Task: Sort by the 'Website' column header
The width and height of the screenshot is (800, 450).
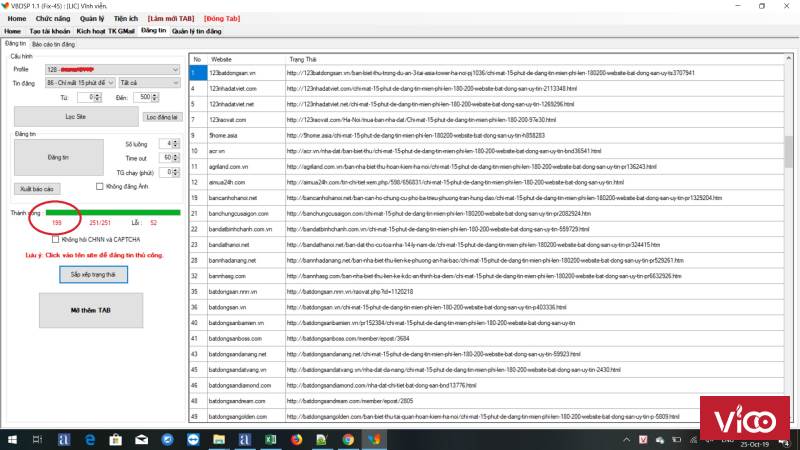Action: (246, 59)
